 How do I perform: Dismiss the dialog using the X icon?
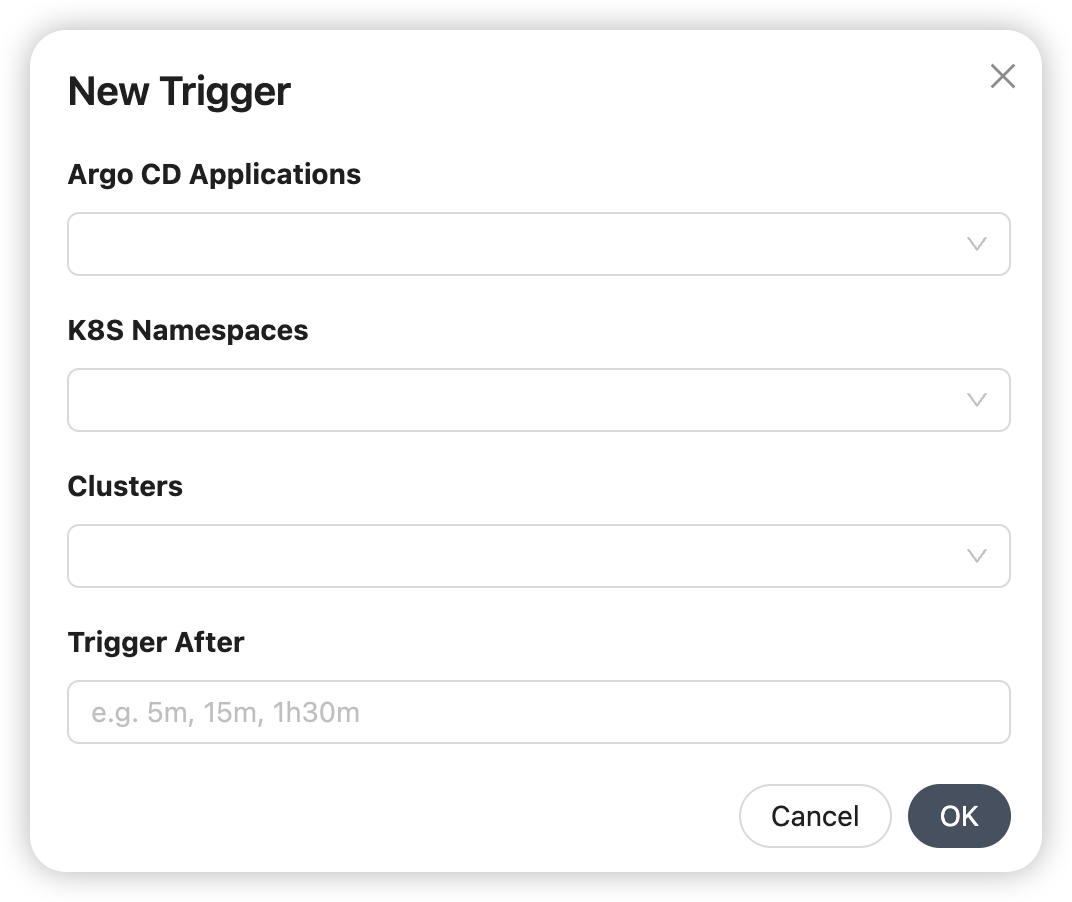tap(1002, 76)
